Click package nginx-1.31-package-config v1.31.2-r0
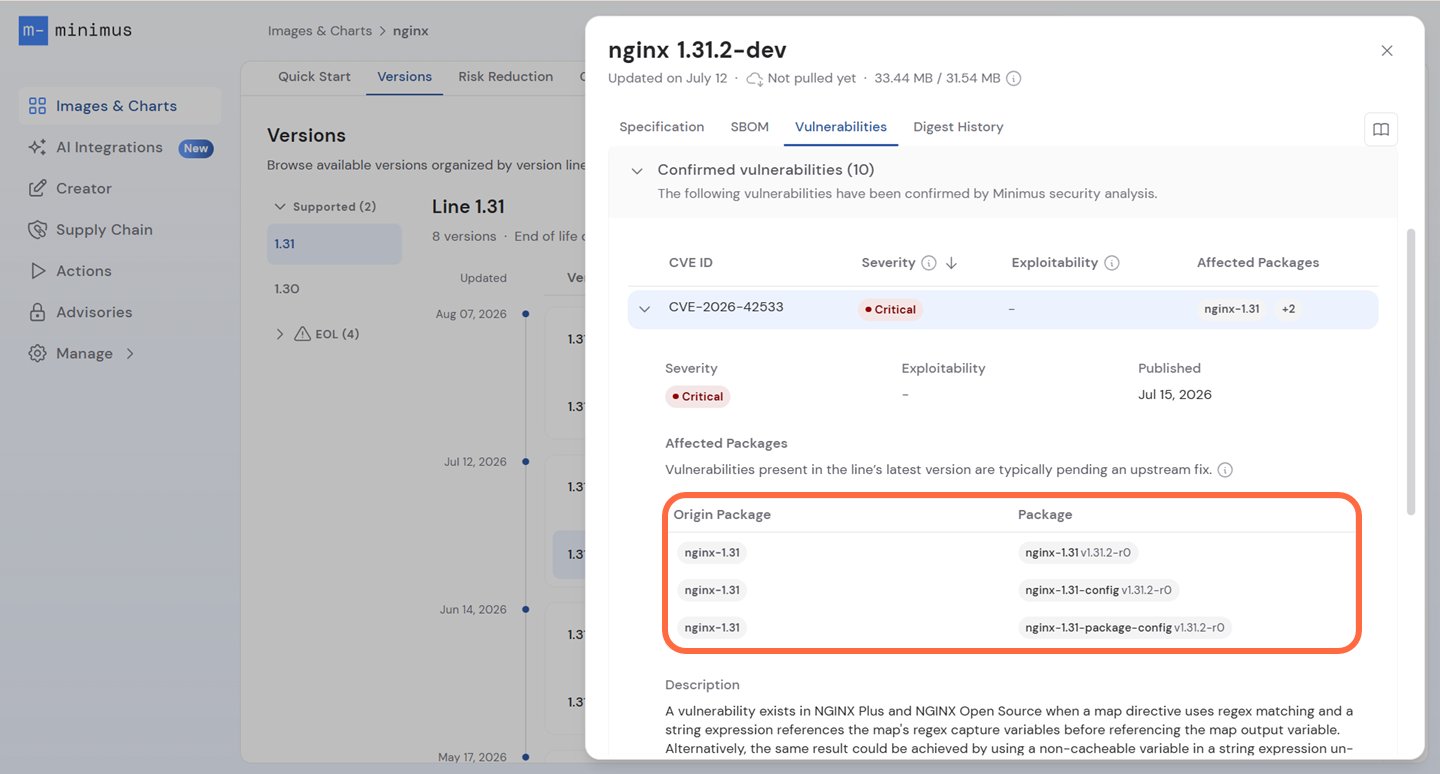 [1125, 628]
